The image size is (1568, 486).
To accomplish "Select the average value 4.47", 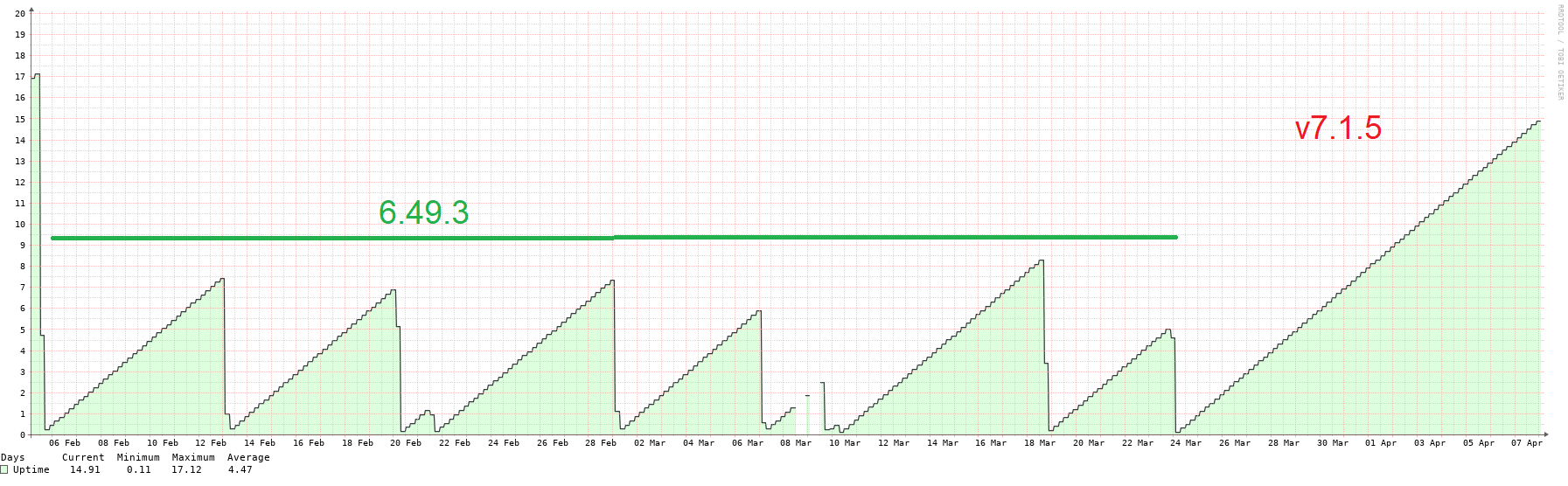I will (x=240, y=470).
